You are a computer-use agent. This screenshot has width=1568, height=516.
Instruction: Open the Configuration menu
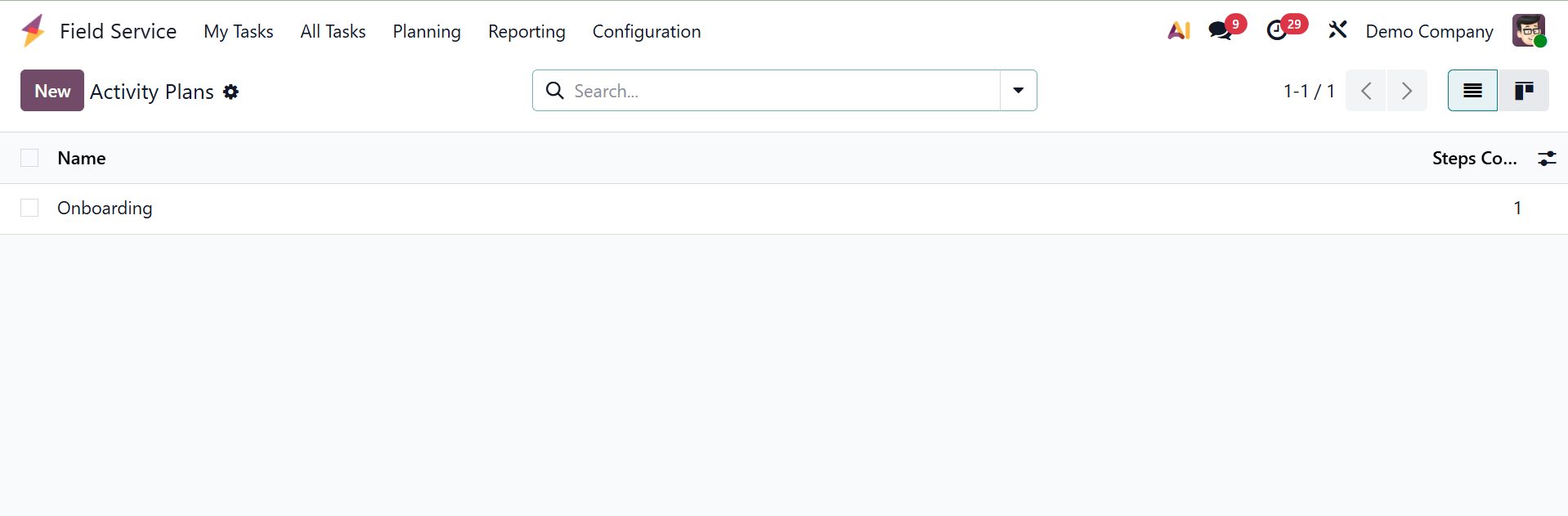[x=646, y=31]
